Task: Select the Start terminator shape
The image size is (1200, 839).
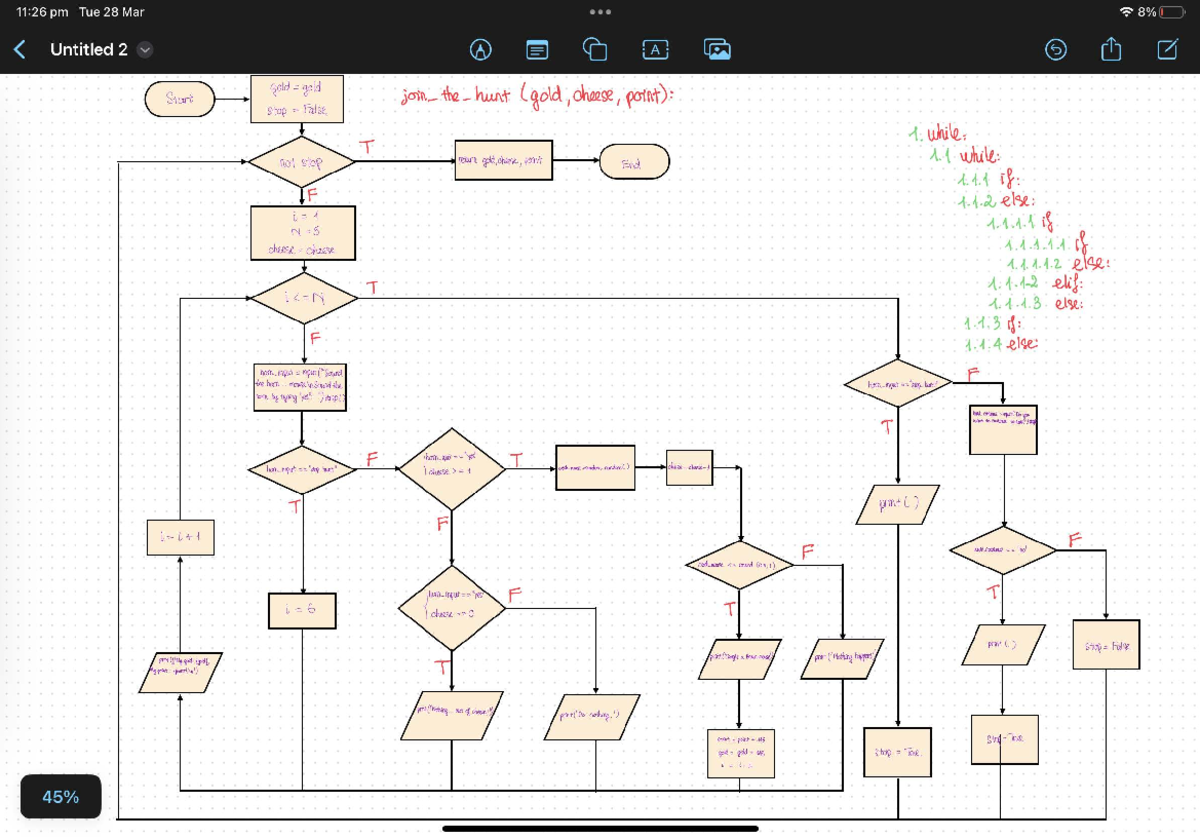Action: (x=179, y=99)
